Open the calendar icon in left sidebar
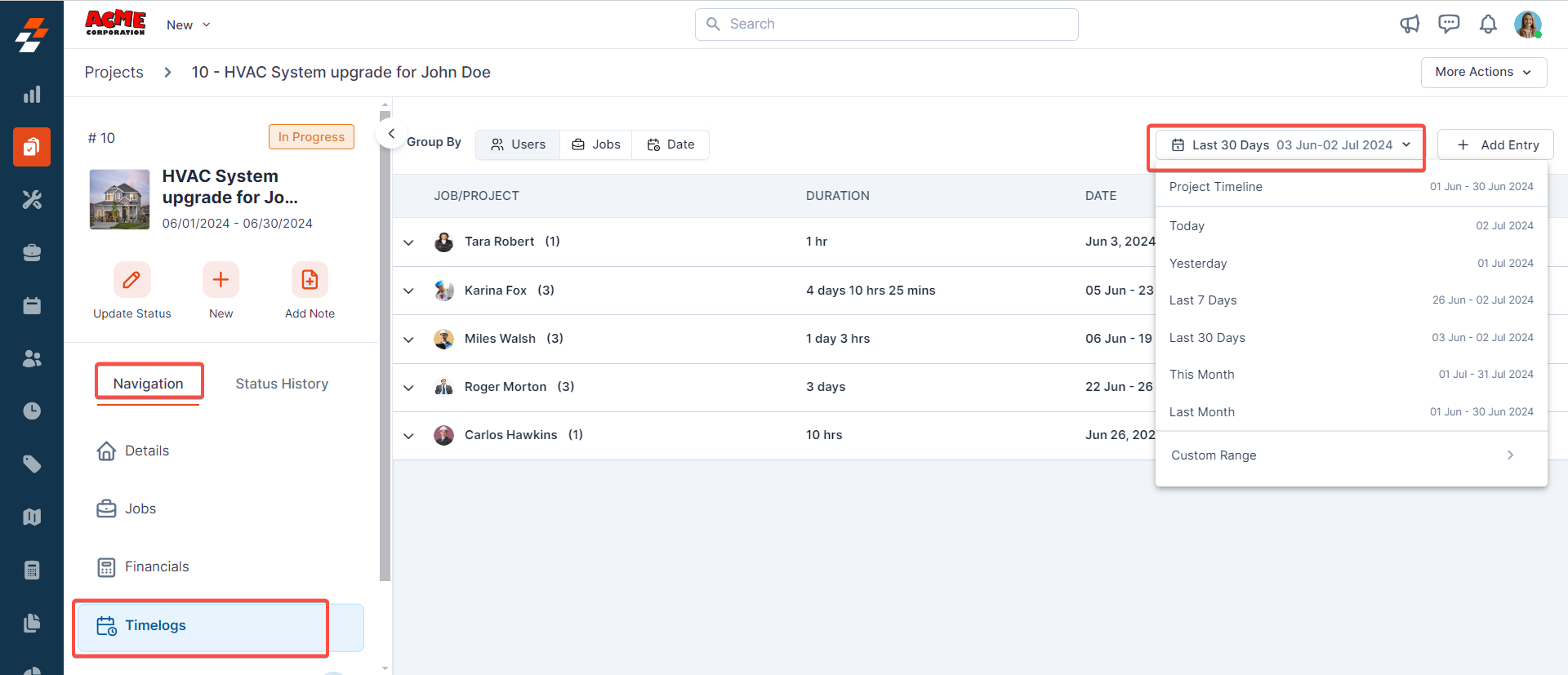The image size is (1568, 675). click(32, 306)
